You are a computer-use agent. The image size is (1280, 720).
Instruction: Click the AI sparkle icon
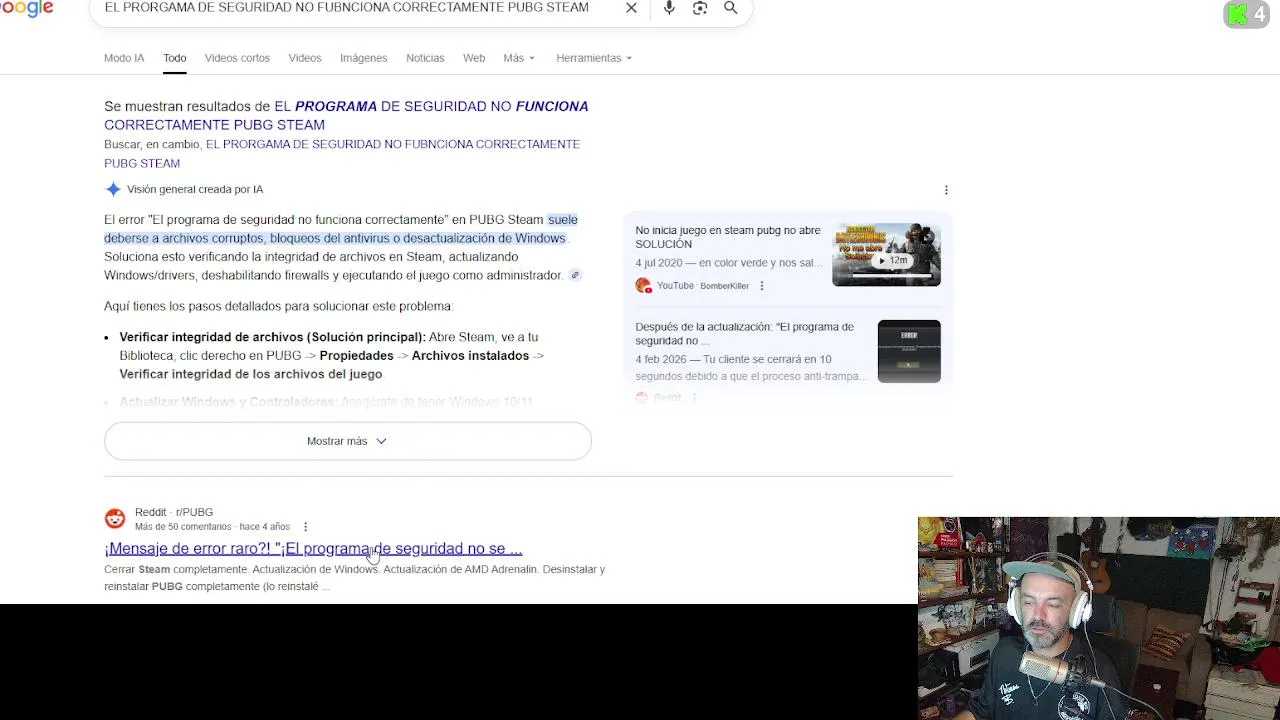point(113,189)
